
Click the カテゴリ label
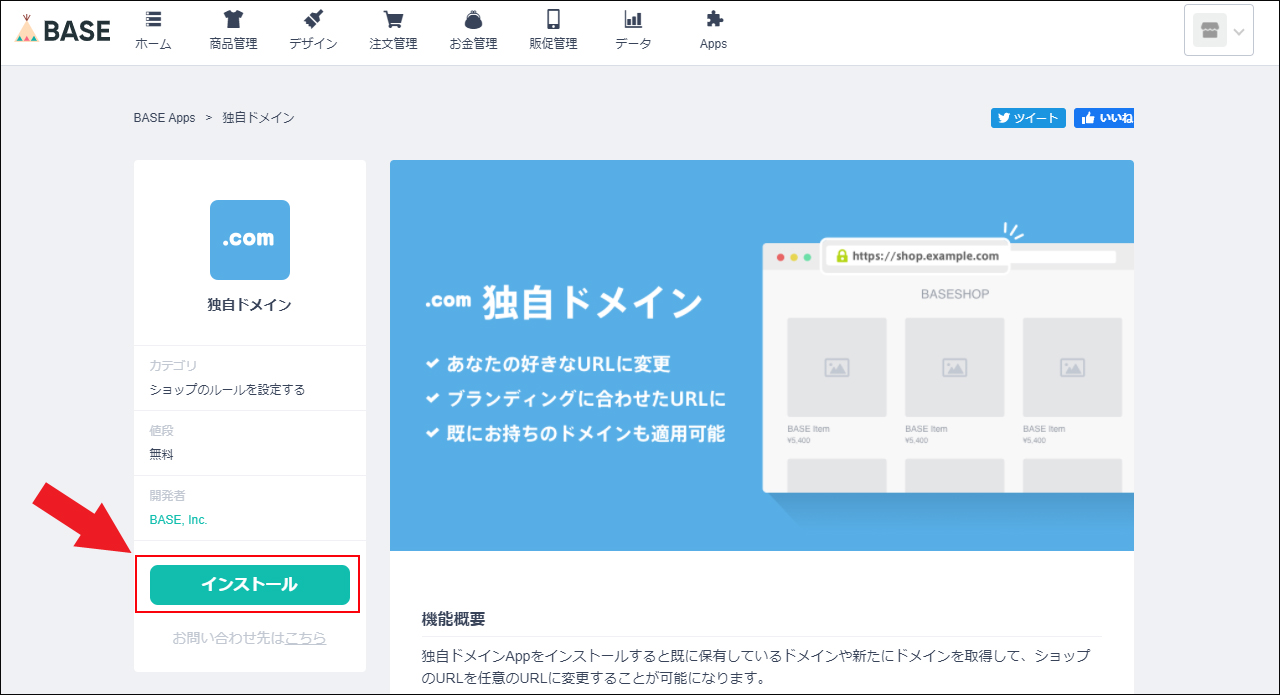point(173,366)
